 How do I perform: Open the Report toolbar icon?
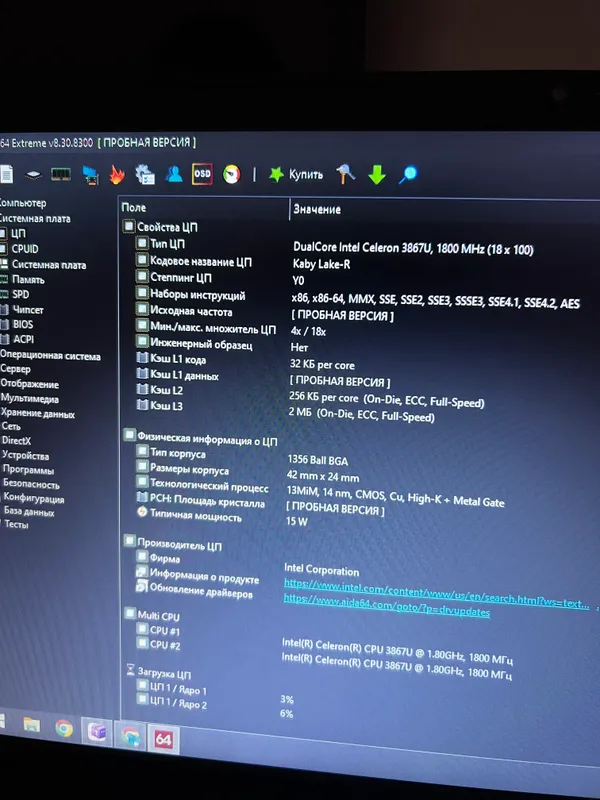[6, 174]
